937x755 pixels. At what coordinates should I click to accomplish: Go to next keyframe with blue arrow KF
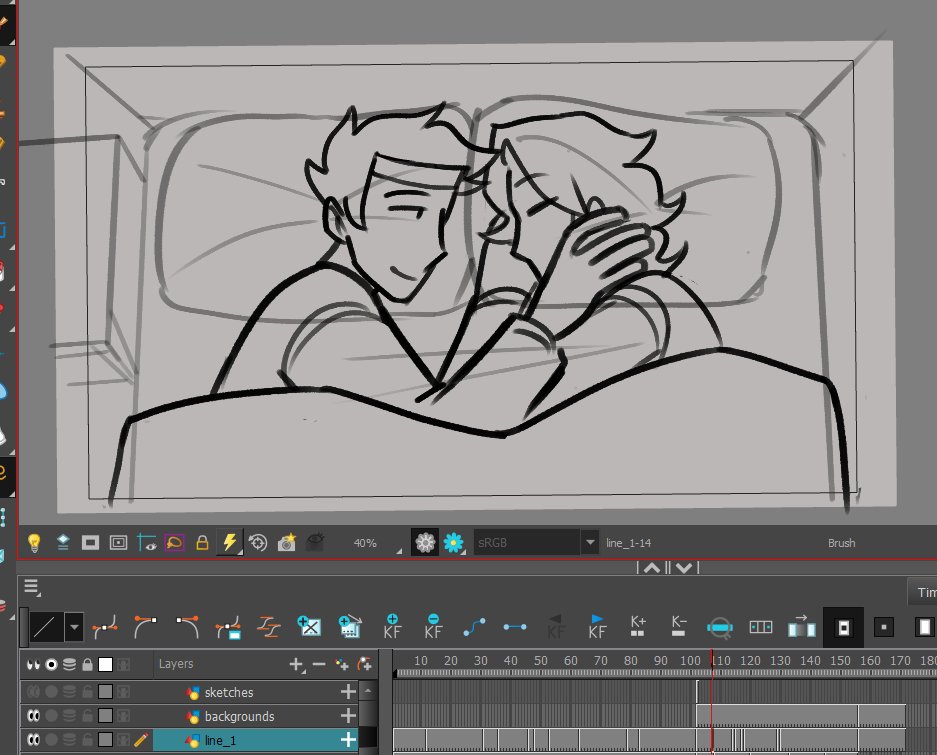click(597, 626)
